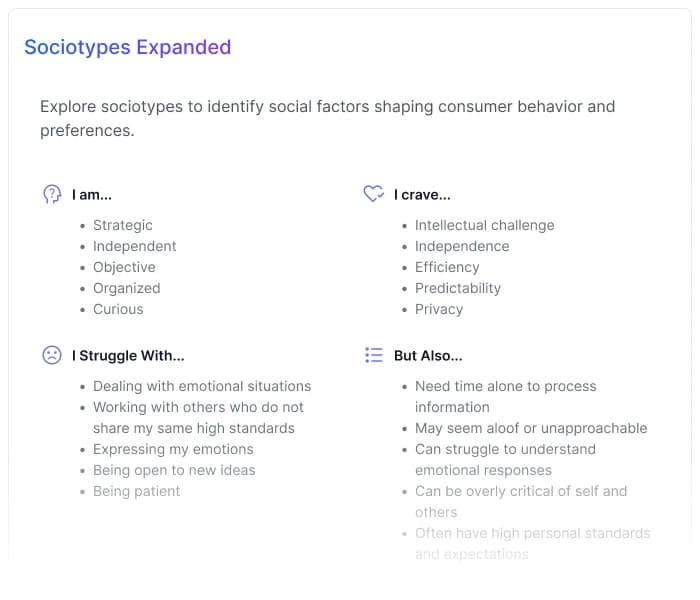Click the faded "Being patient" item

coord(137,491)
